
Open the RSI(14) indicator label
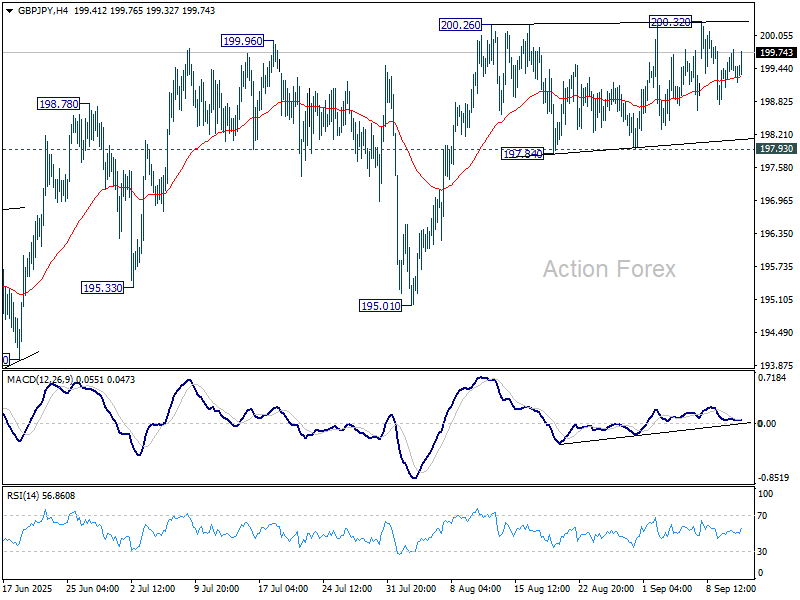click(40, 495)
